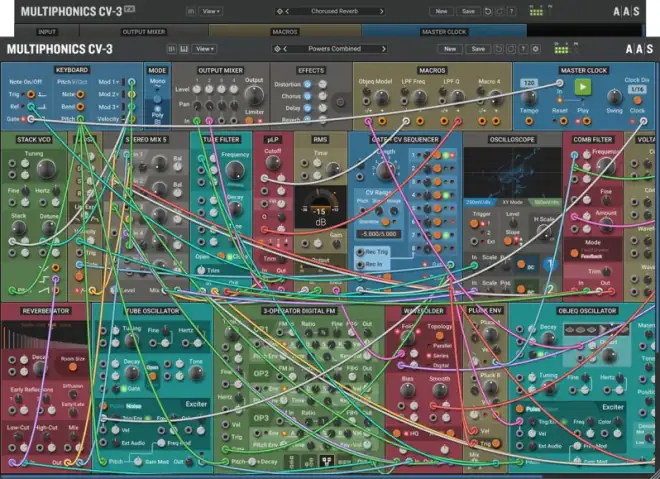This screenshot has width=660, height=479.
Task: Click the Tube Filter Frequency knob
Action: [235, 170]
